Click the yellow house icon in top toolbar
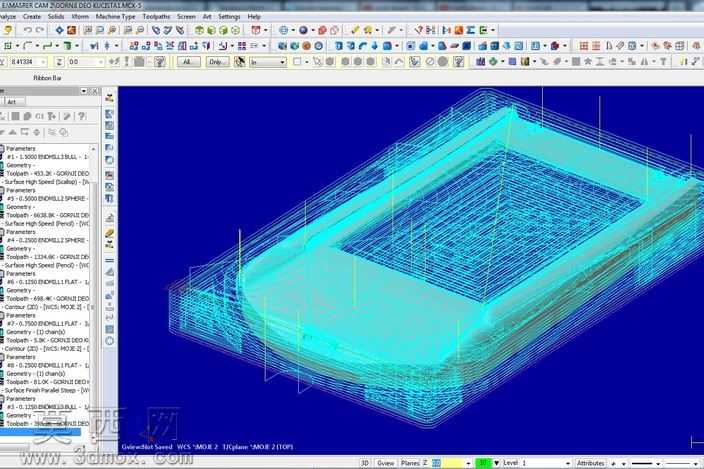Image resolution: width=704 pixels, height=469 pixels. (368, 30)
